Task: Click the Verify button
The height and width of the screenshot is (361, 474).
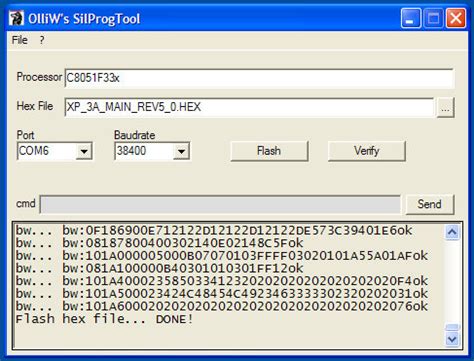Action: [x=366, y=151]
